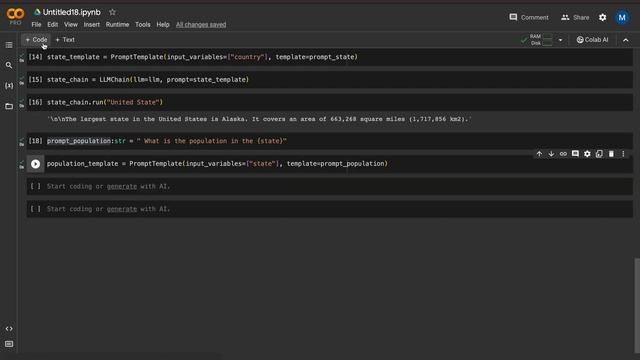640x360 pixels.
Task: Click the Alaska output text
Action: [259, 119]
